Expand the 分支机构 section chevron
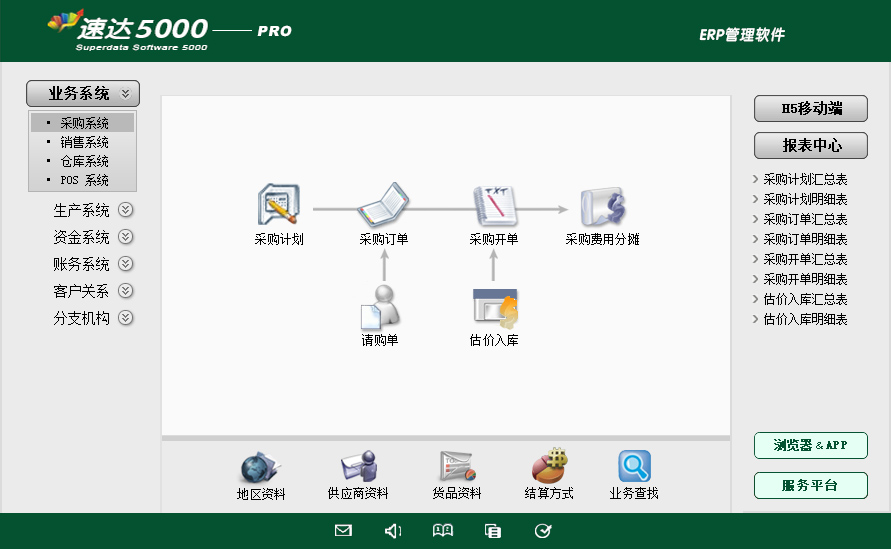This screenshot has height=549, width=891. pos(126,318)
